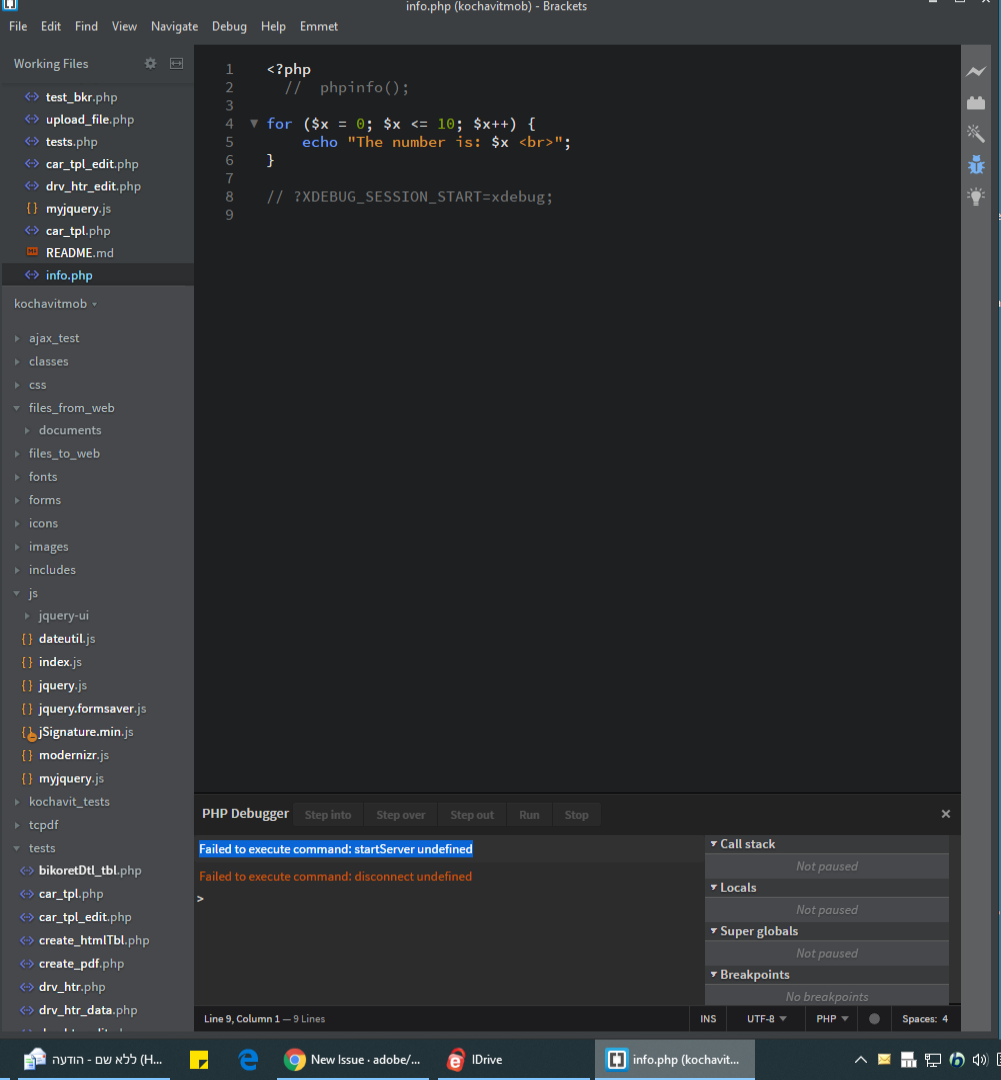Select the magic wand beautify icon

[x=975, y=132]
